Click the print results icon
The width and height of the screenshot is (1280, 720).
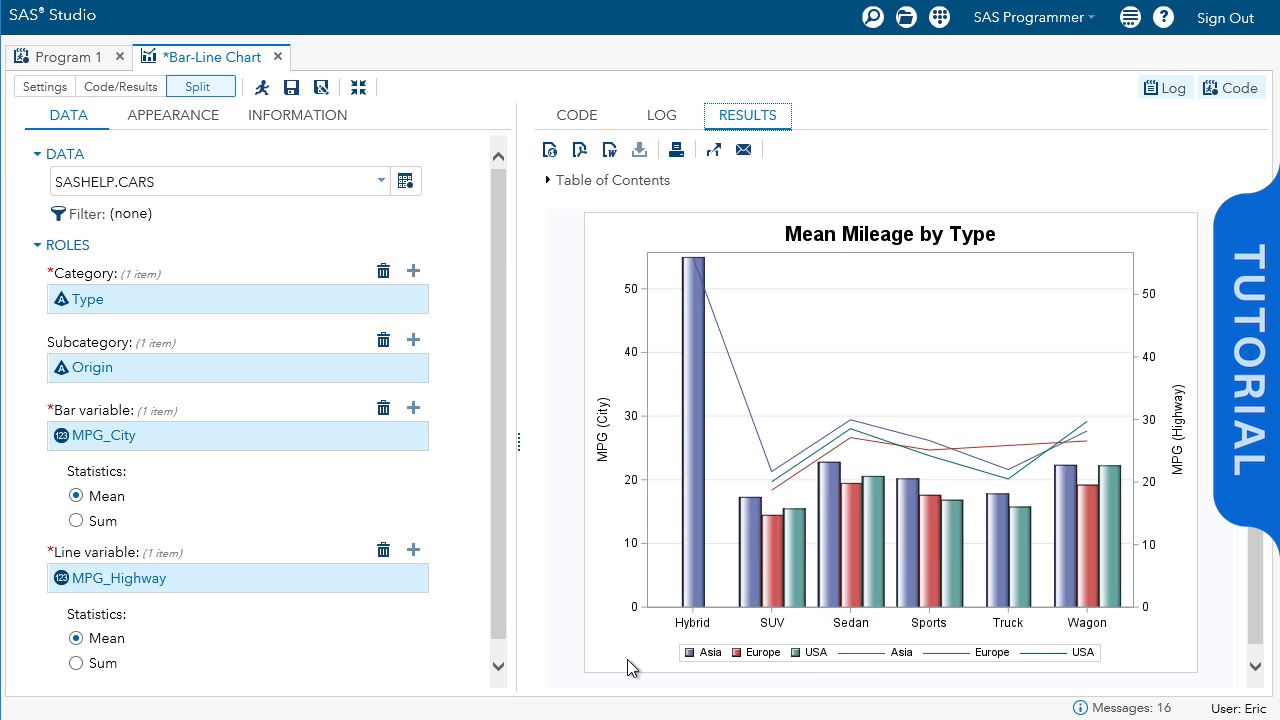tap(676, 150)
